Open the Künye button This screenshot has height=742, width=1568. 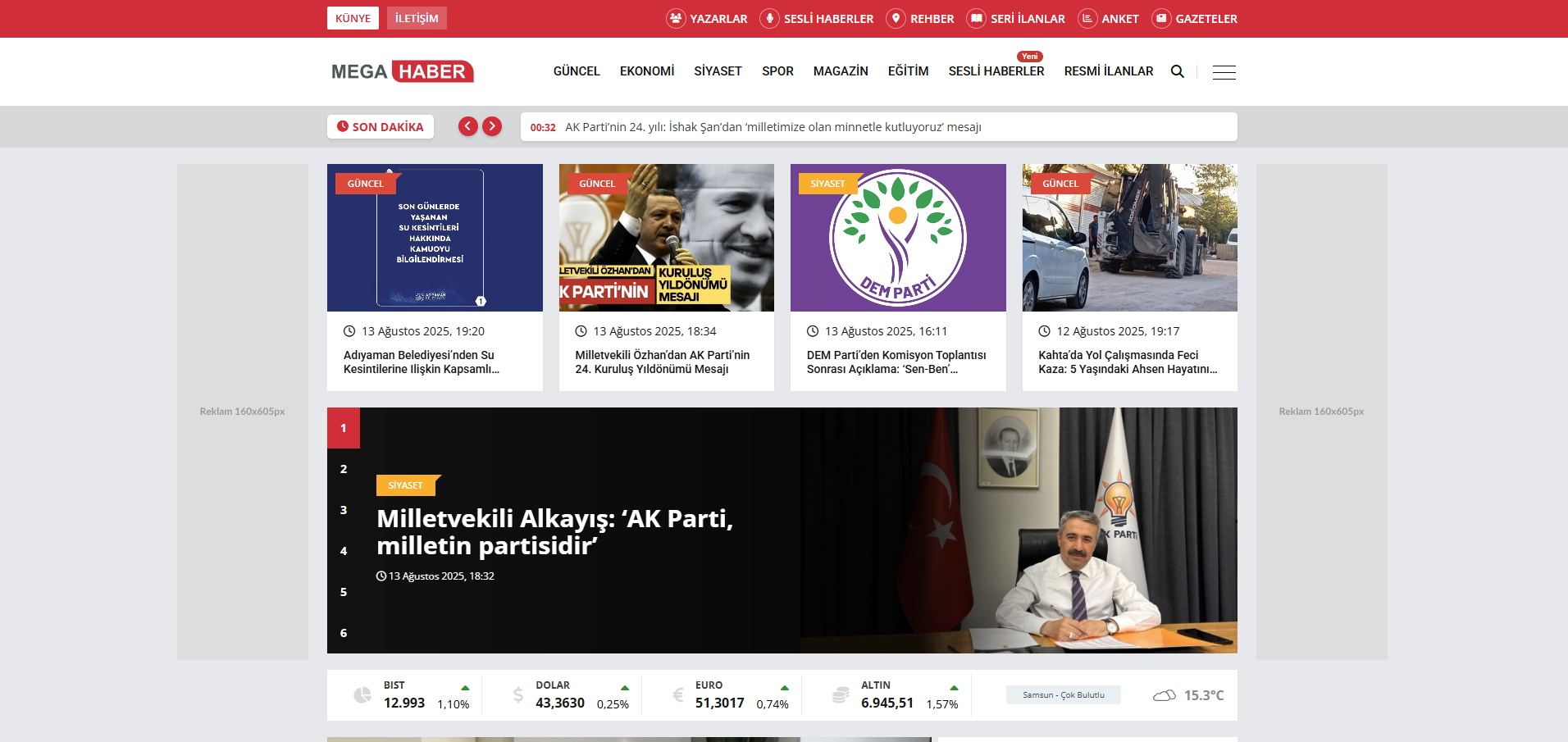pos(353,18)
